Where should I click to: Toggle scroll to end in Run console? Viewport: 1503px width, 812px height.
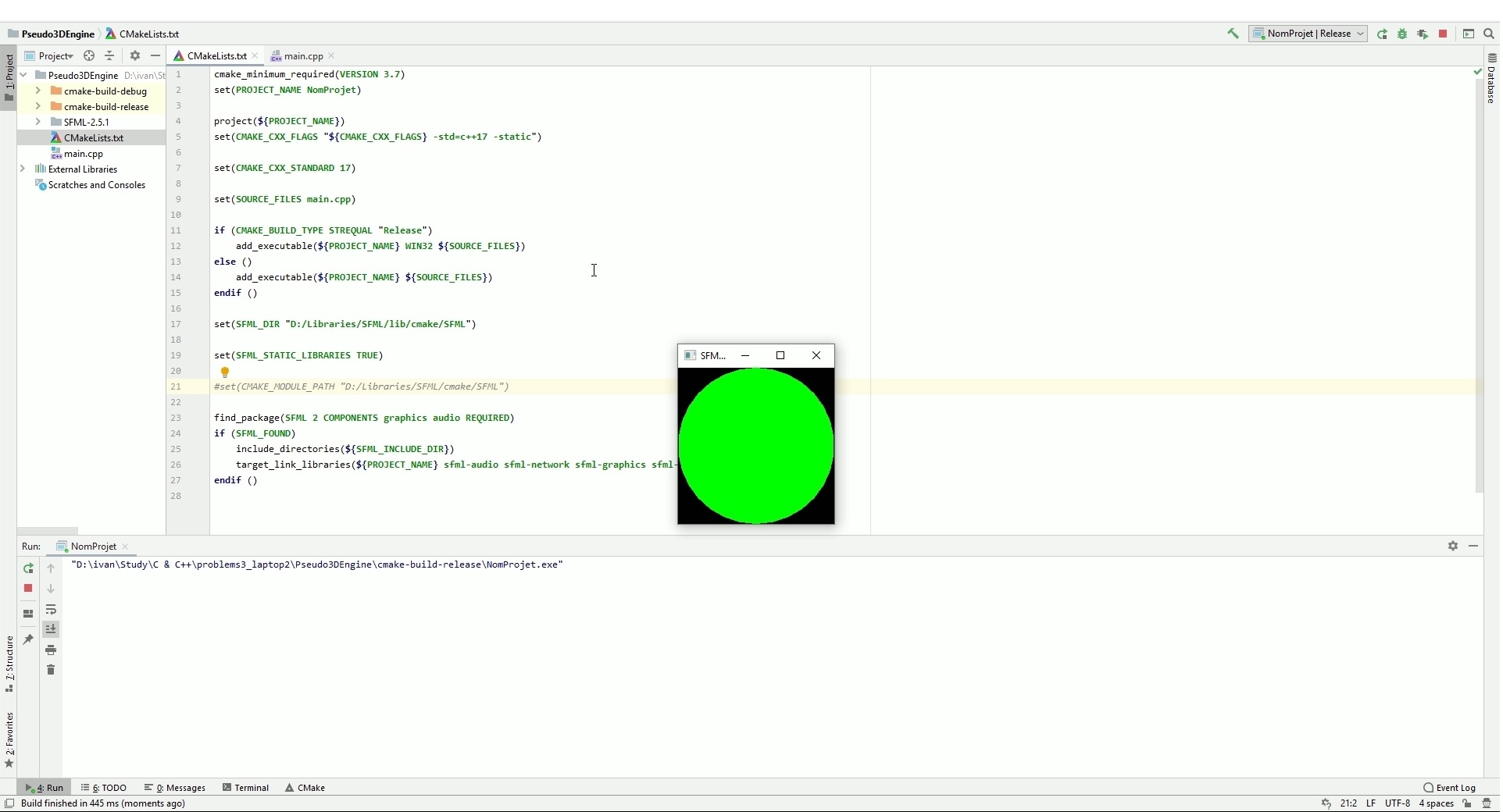[51, 629]
